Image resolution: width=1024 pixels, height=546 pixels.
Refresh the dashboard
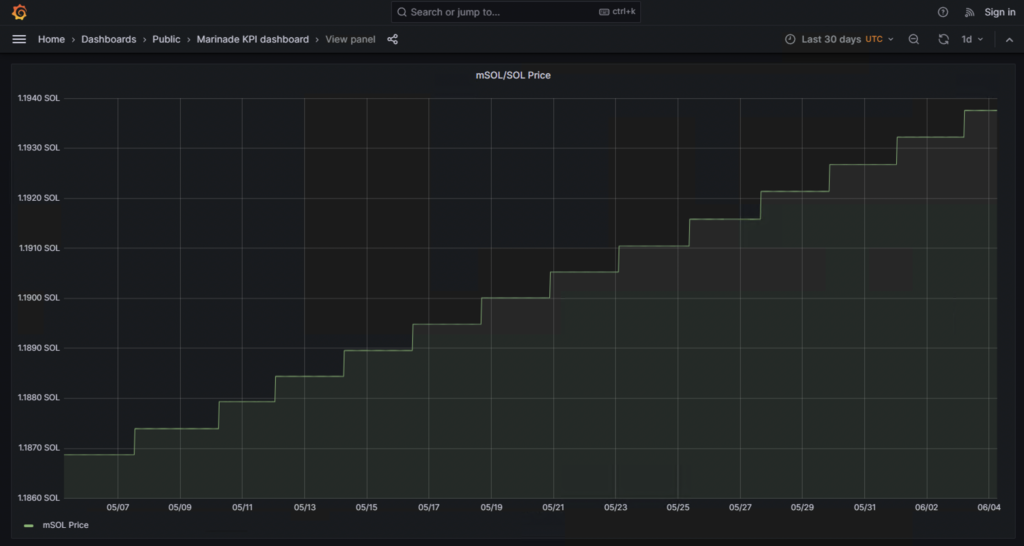[943, 39]
